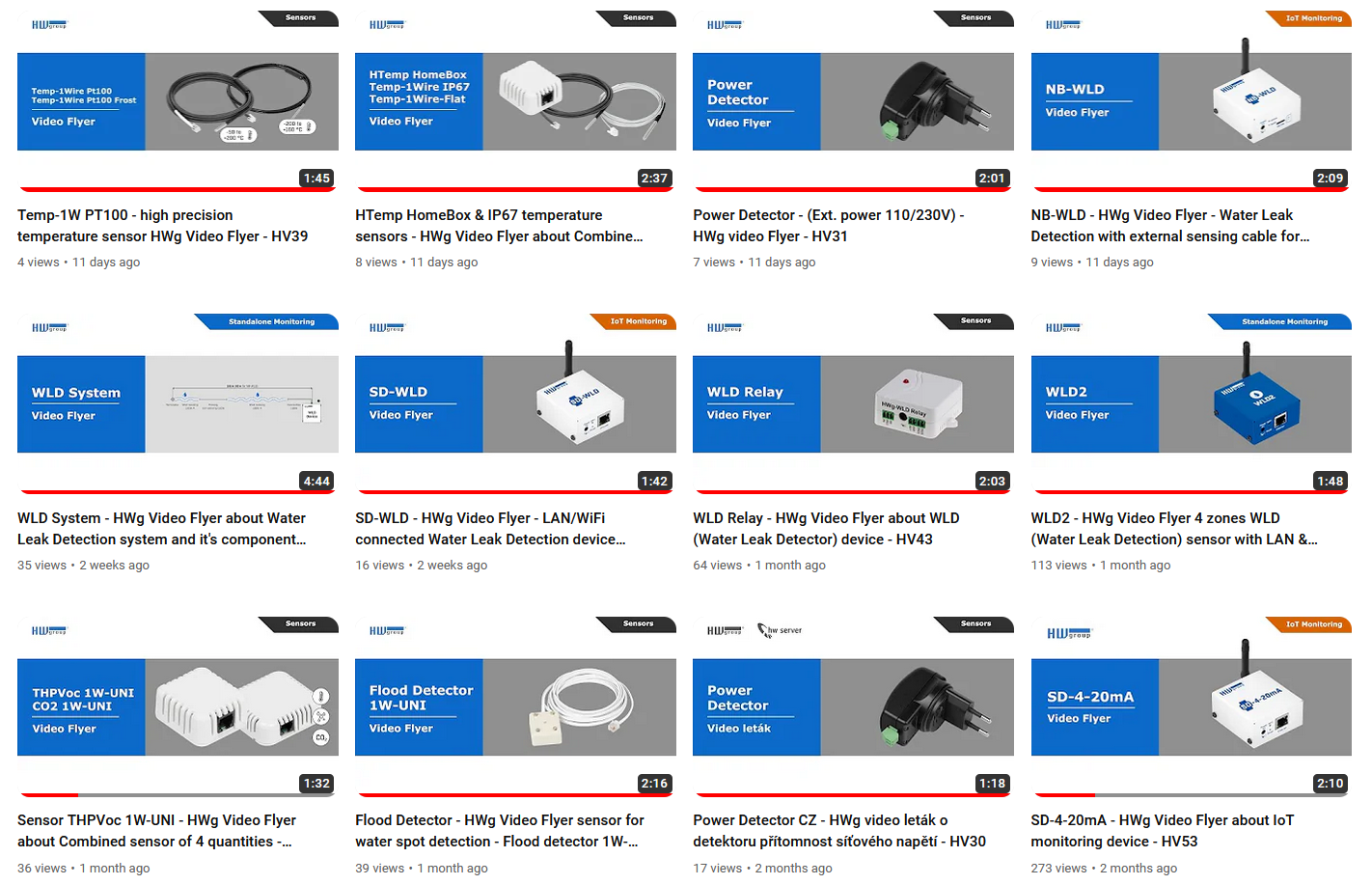1372x885 pixels.
Task: Open the HTemp HomeBox & IP67 video thumbnail
Action: click(515, 101)
